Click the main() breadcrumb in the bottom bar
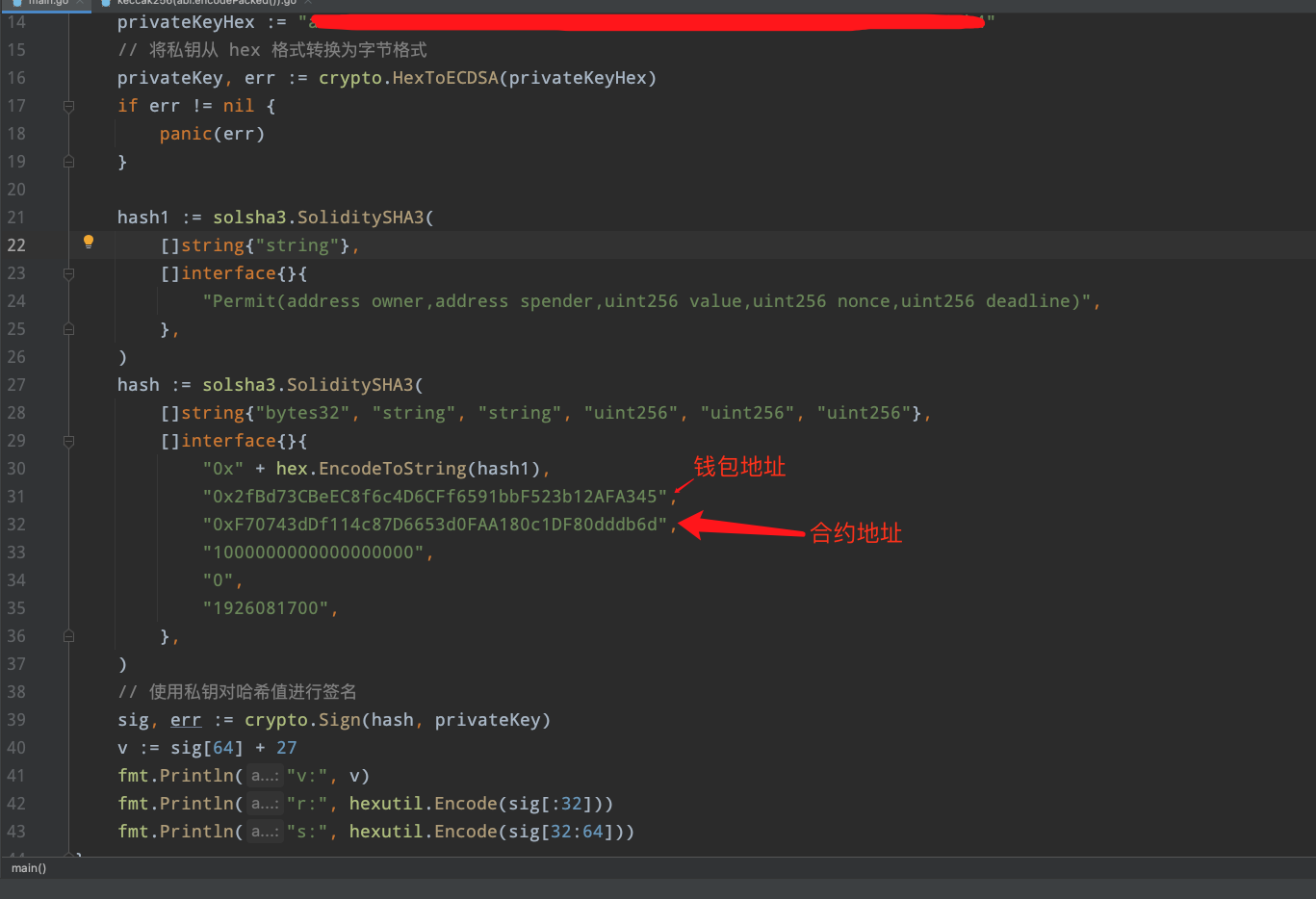Screen dimensions: 1316x899 point(29,868)
